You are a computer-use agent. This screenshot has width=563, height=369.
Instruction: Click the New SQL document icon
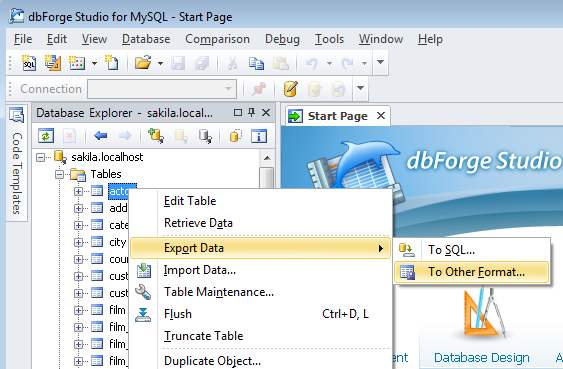pyautogui.click(x=29, y=63)
